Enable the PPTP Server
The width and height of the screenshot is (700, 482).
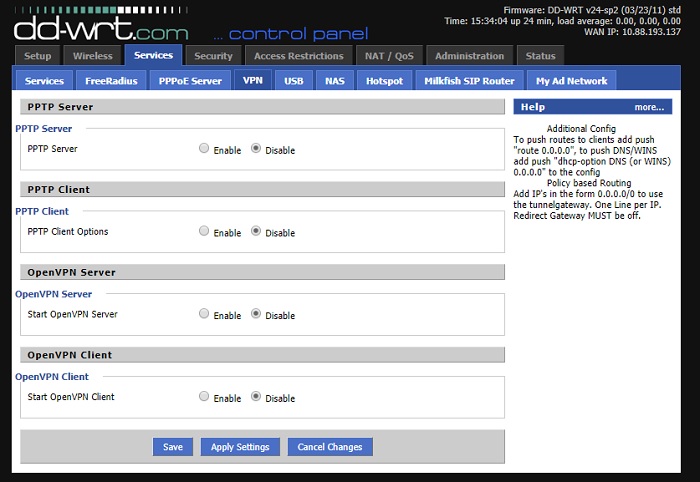204,148
